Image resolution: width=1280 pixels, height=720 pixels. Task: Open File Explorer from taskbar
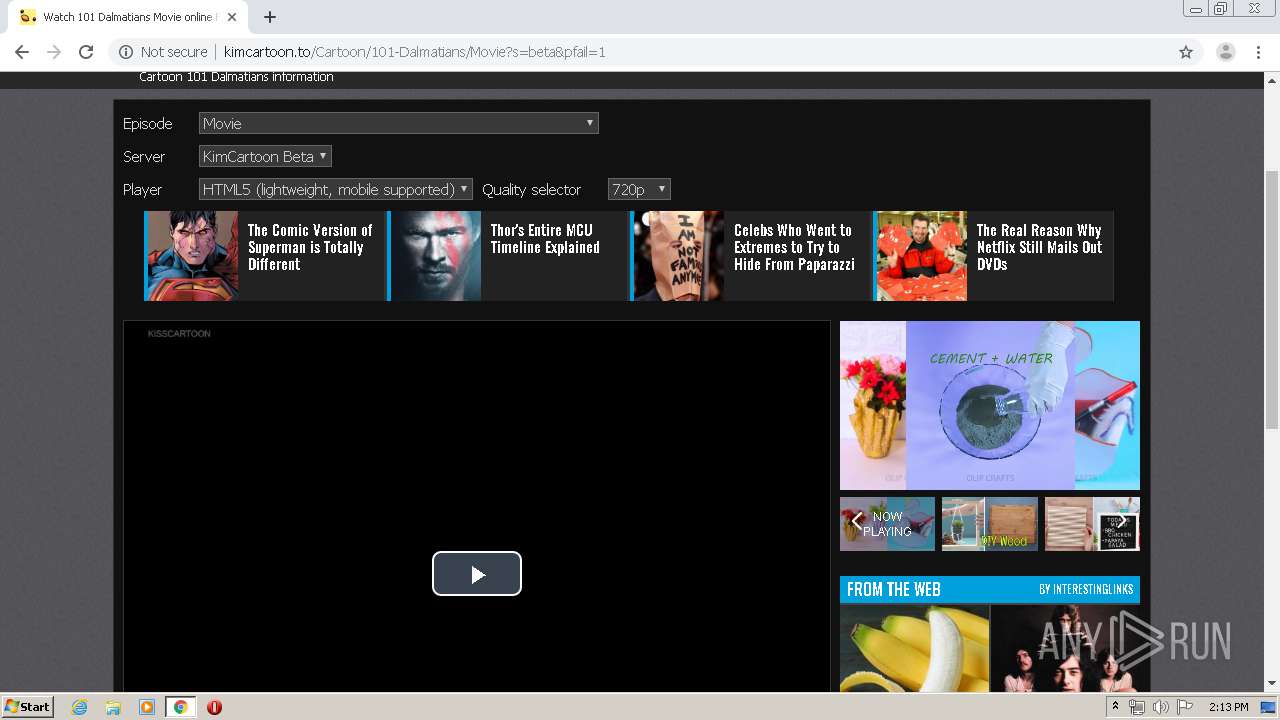tap(113, 707)
